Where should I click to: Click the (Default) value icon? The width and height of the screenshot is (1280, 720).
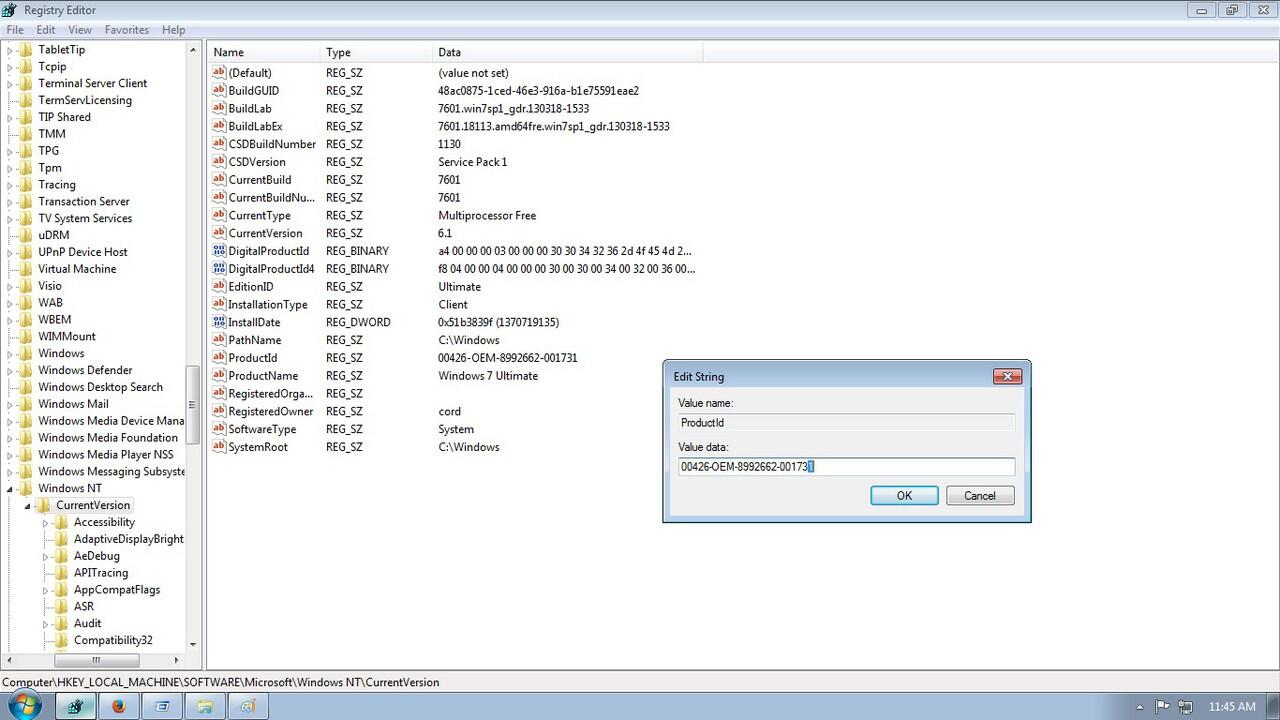point(219,72)
